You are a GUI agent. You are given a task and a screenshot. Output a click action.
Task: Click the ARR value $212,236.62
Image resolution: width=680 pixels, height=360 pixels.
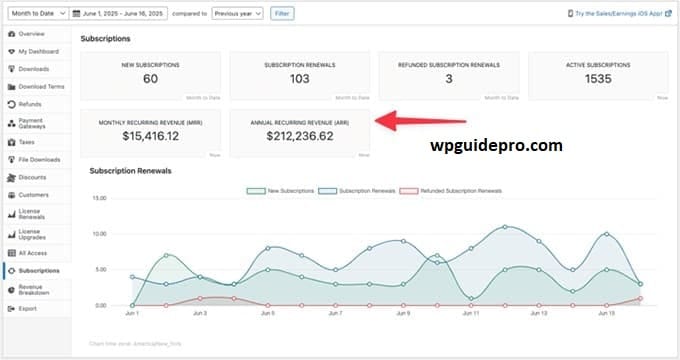(300, 136)
